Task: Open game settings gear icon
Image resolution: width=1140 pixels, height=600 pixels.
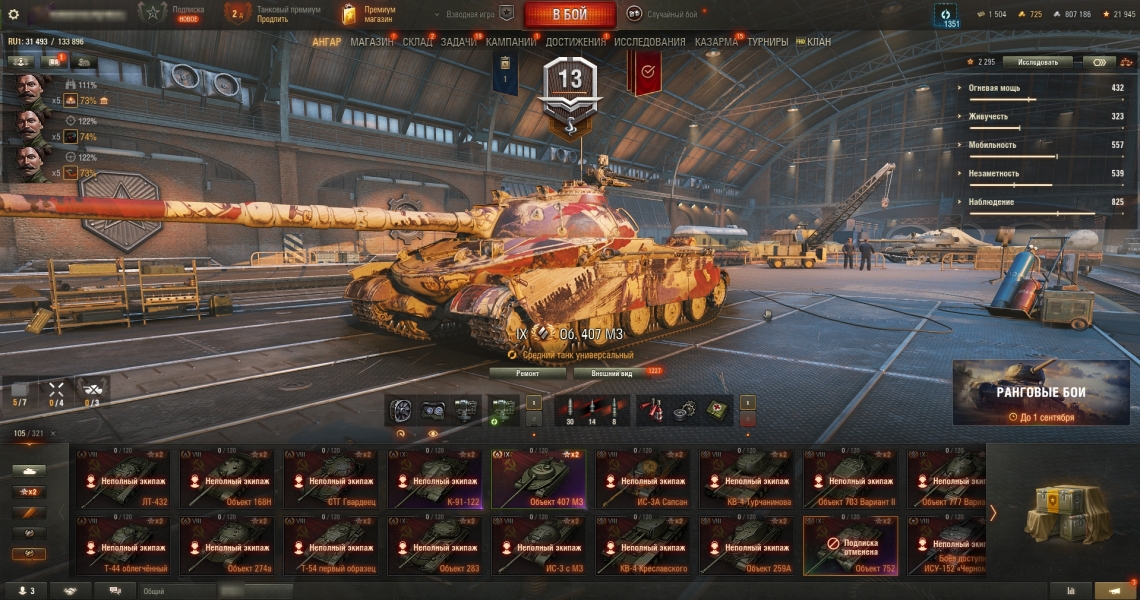Action: tap(13, 14)
